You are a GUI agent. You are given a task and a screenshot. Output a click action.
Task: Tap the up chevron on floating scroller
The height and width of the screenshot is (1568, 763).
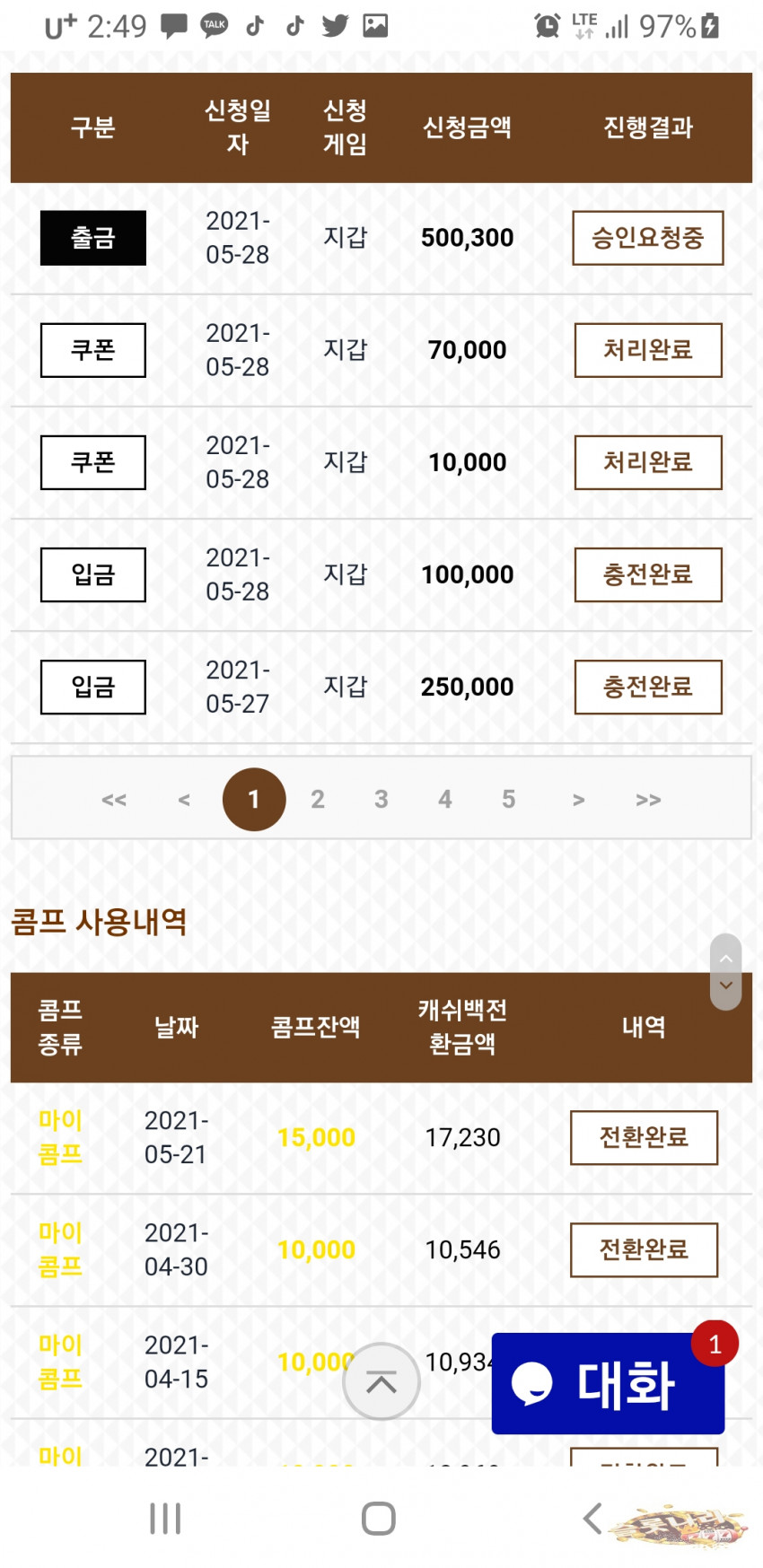(x=726, y=959)
